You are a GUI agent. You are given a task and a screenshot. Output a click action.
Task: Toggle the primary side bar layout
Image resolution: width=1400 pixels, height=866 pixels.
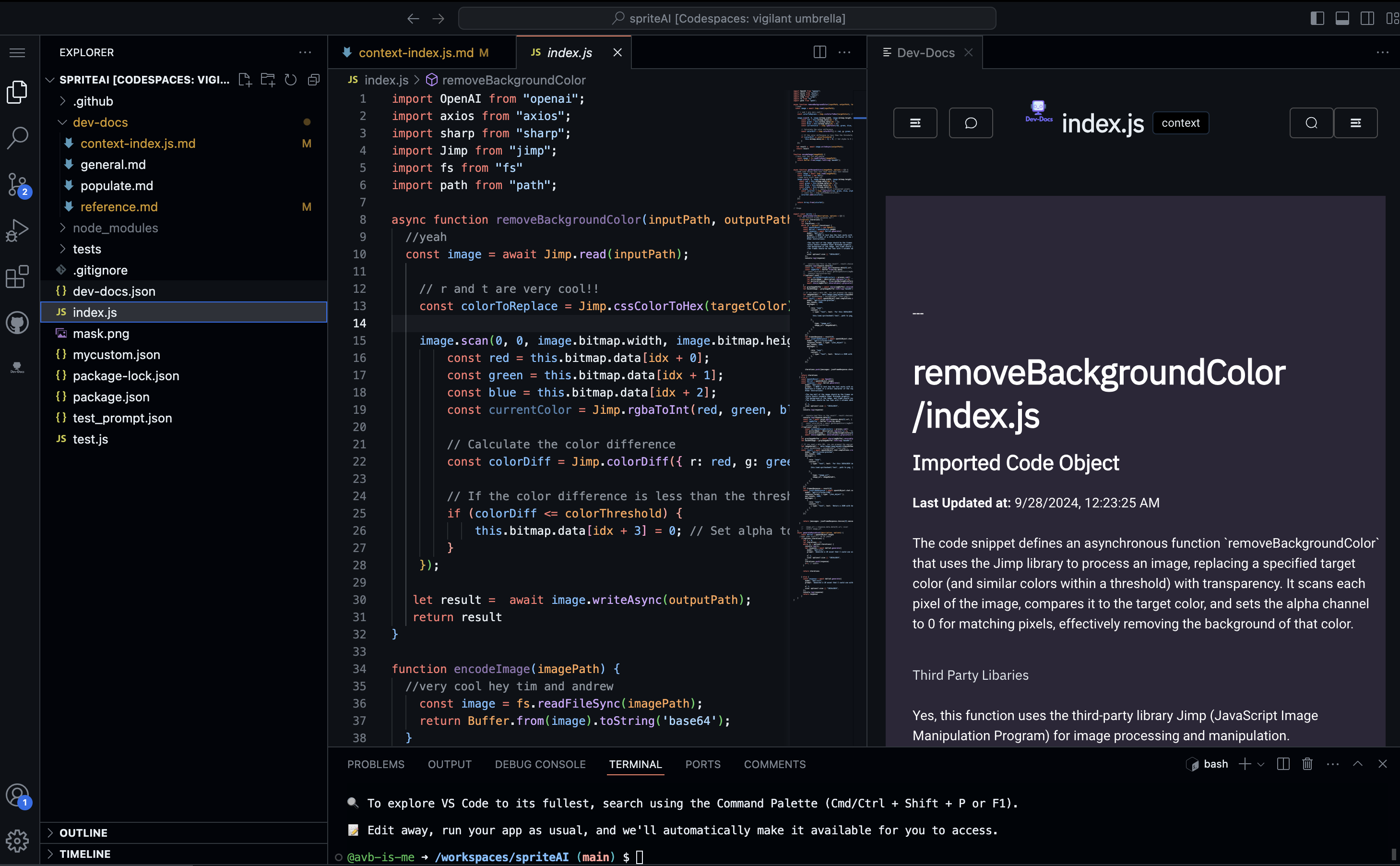[x=1317, y=18]
